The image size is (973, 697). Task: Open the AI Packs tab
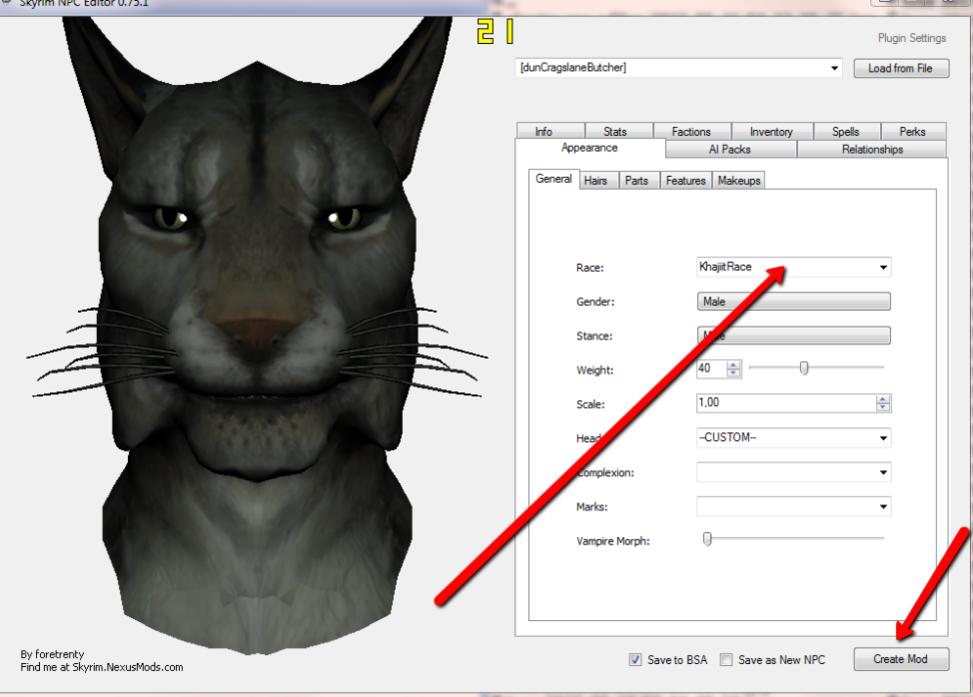(730, 149)
